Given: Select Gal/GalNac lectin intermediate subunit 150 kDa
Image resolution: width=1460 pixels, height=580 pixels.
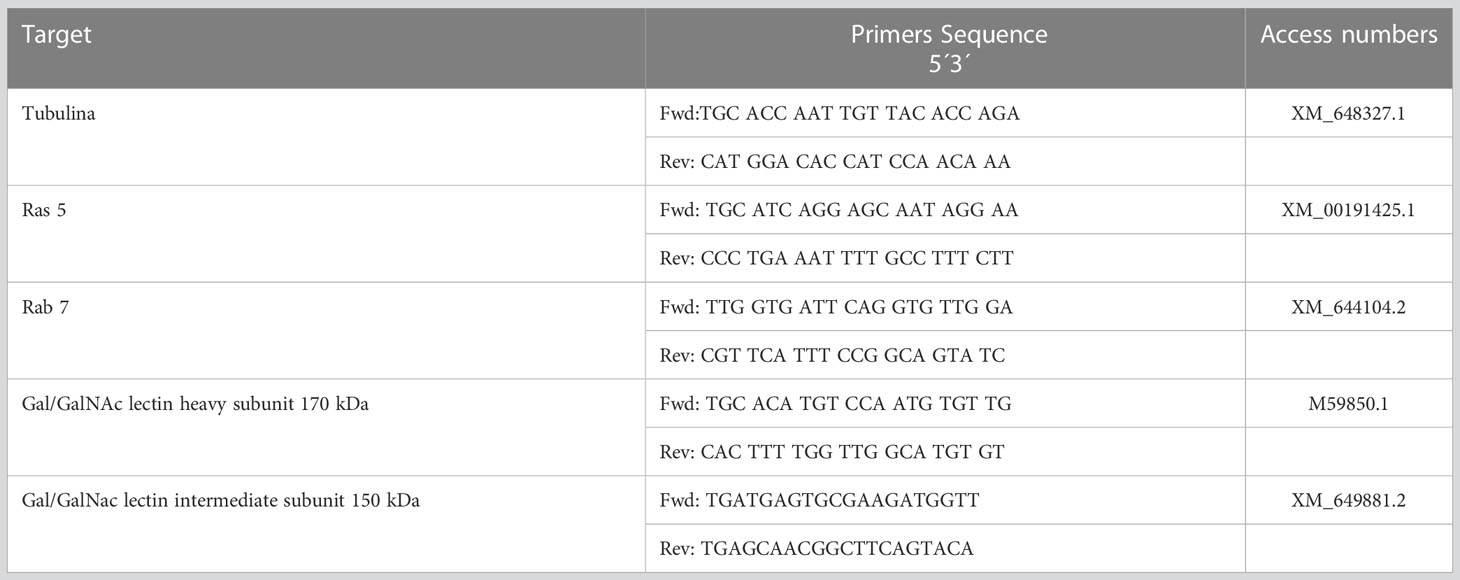Looking at the screenshot, I should pos(220,501).
